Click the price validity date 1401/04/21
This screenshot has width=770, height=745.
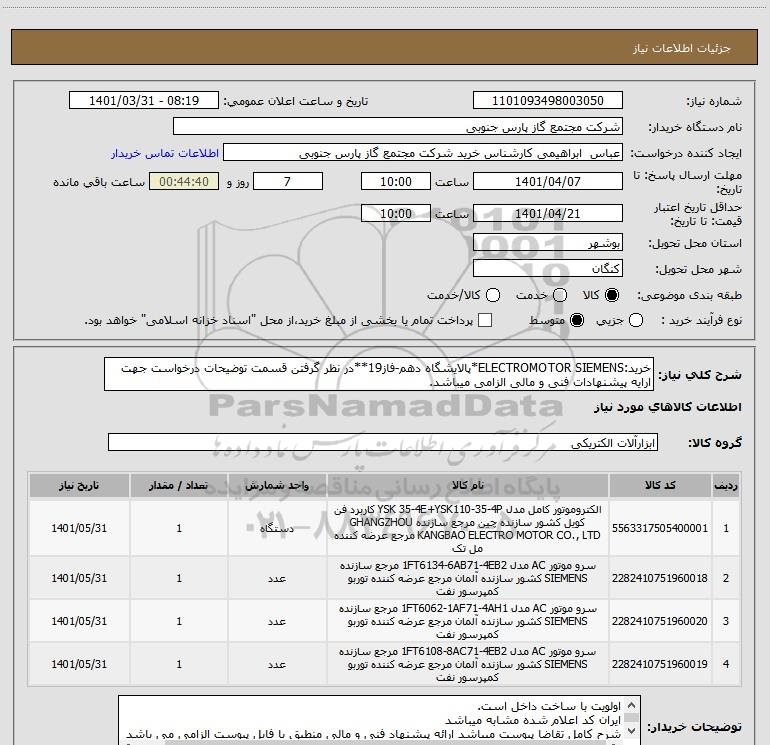[x=548, y=214]
